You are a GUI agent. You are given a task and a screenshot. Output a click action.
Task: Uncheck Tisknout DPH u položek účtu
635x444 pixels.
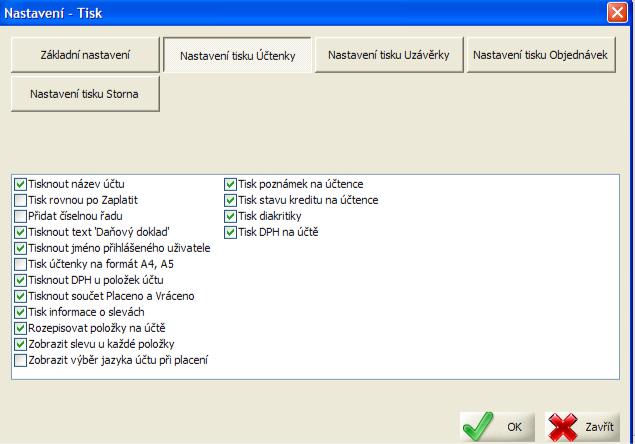click(x=20, y=280)
